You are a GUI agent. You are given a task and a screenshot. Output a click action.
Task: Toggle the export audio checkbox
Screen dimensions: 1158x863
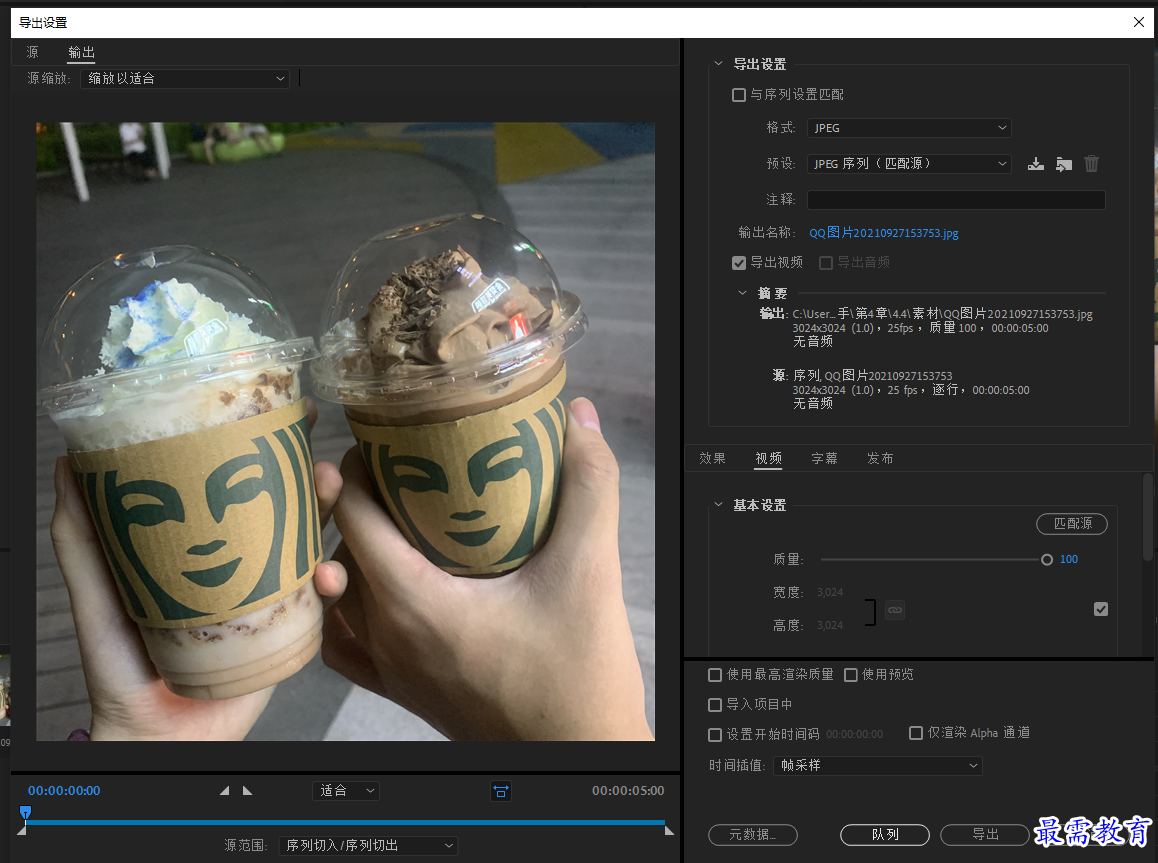click(826, 263)
